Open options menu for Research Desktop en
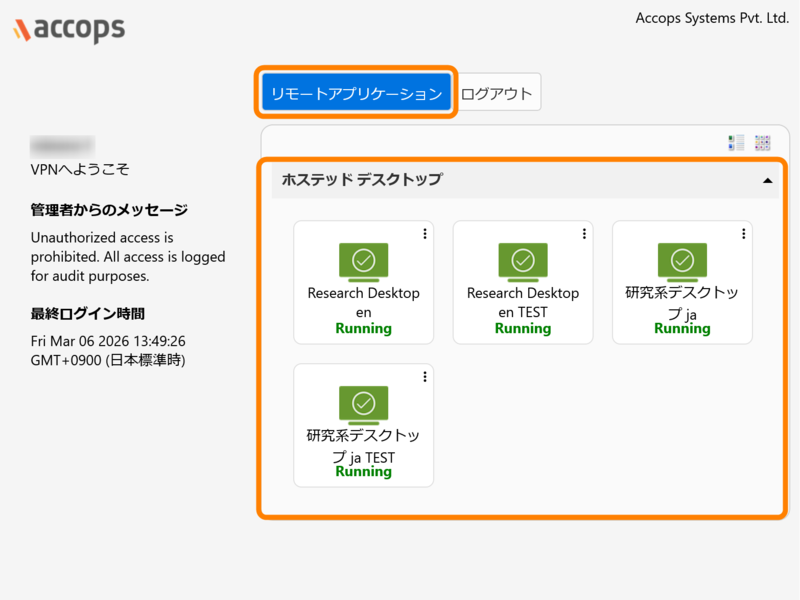The width and height of the screenshot is (800, 600). point(424,234)
